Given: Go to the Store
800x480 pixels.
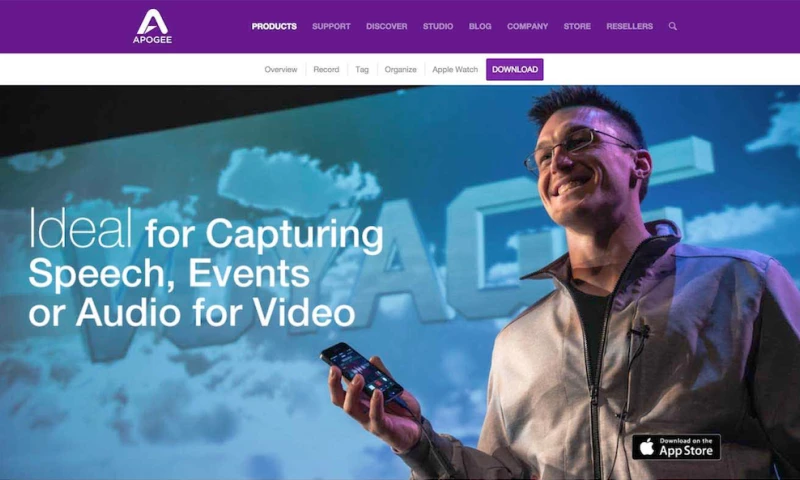Looking at the screenshot, I should coord(577,26).
